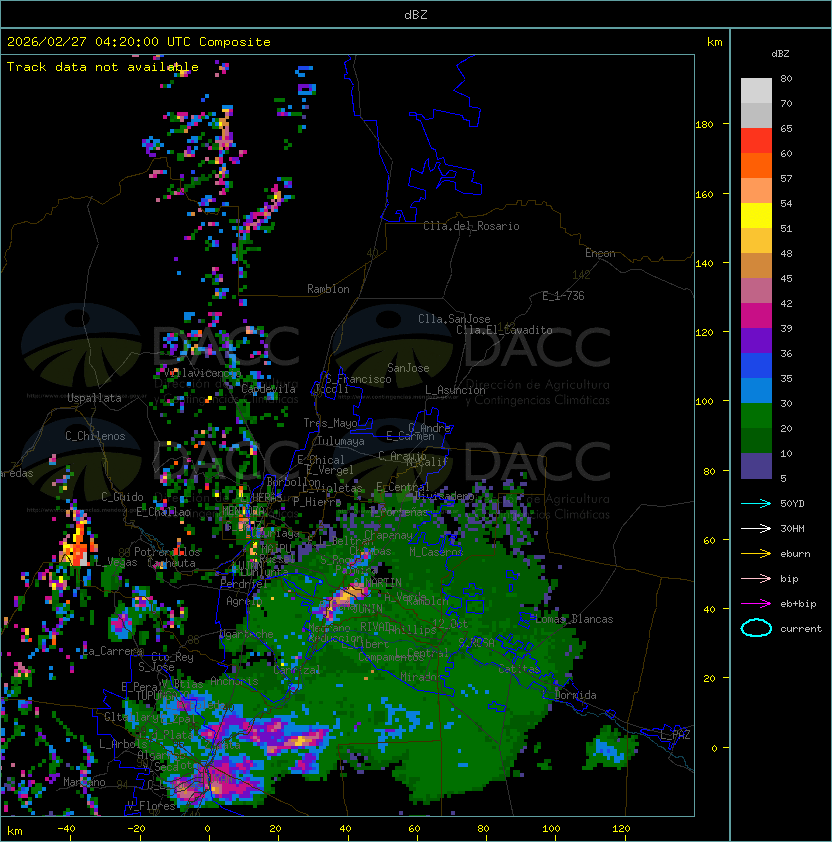Screen dimensions: 832x842
Task: Click the 30HM legend label
Action: coord(792,528)
